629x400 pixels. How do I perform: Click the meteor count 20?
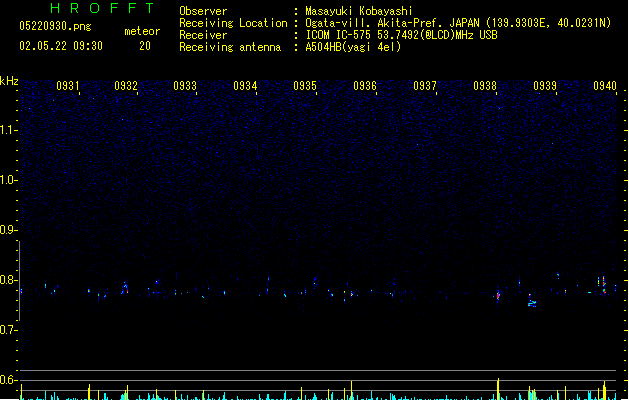145,46
